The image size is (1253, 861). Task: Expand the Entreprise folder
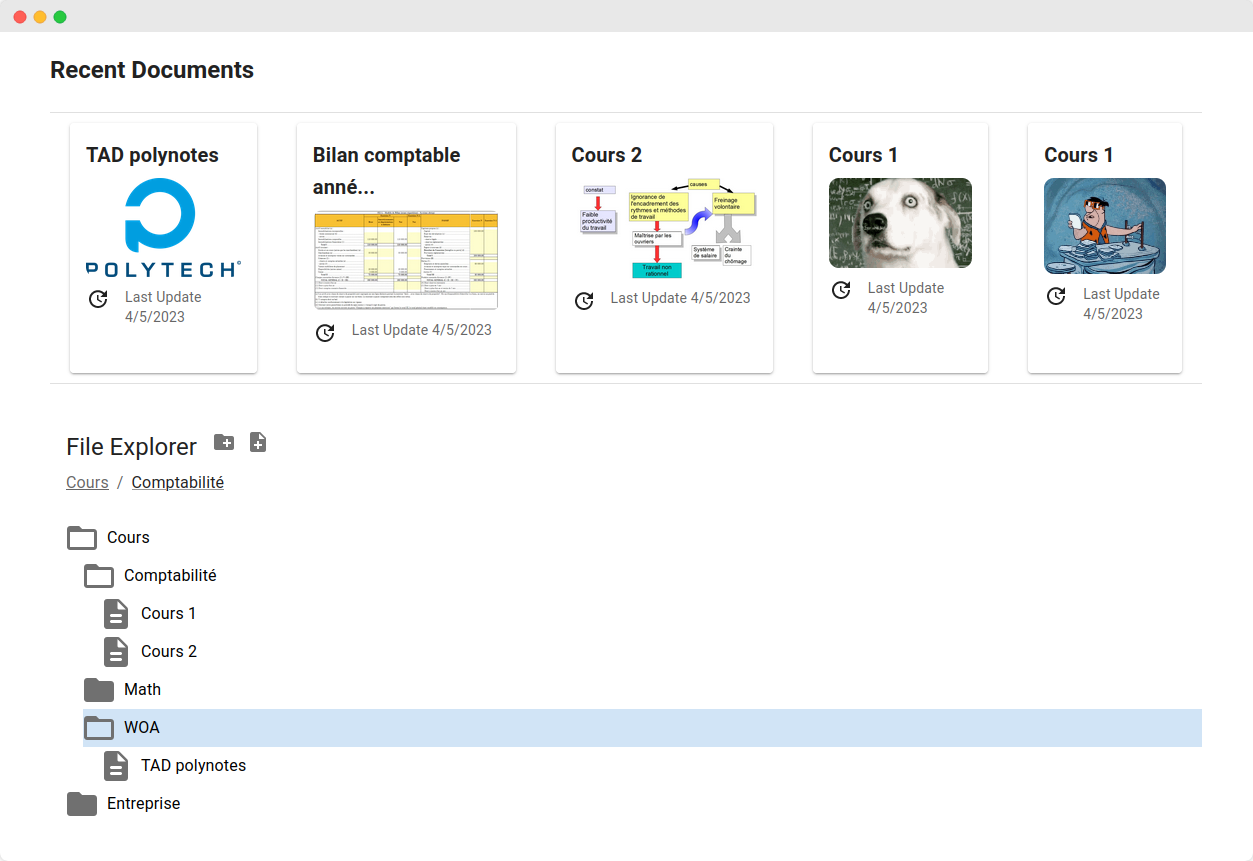pyautogui.click(x=634, y=804)
